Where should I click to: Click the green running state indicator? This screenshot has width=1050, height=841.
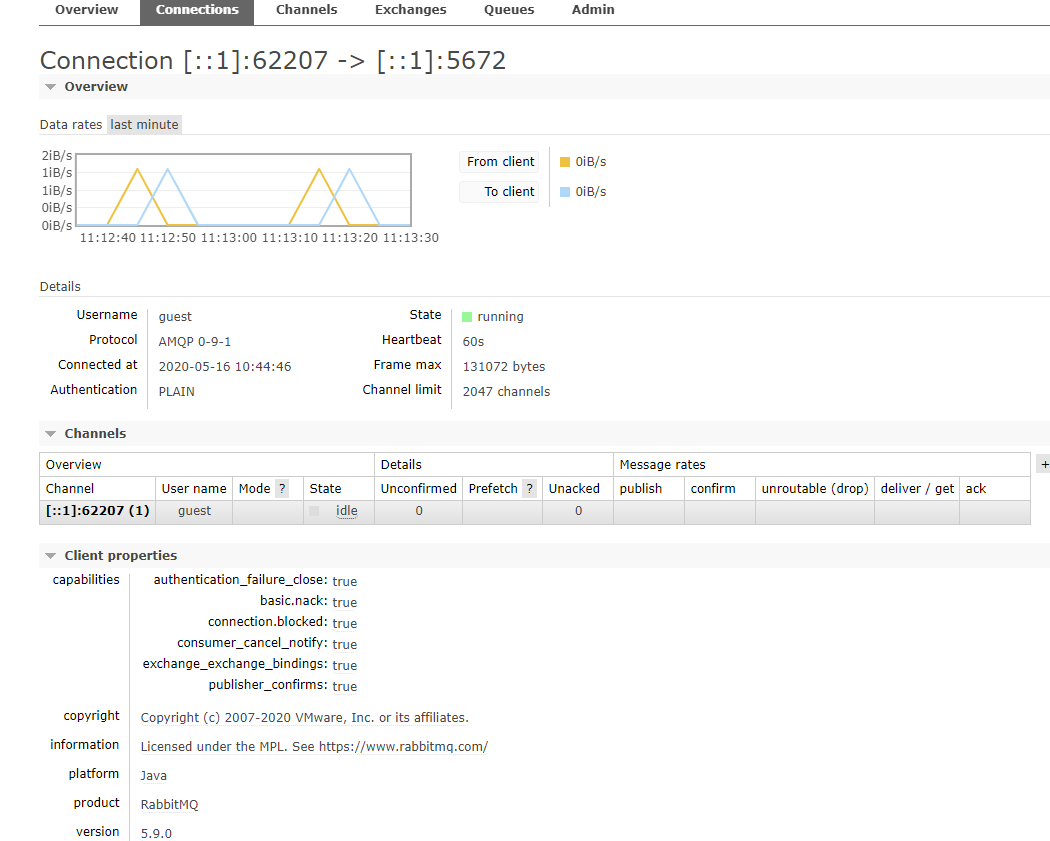pos(465,315)
